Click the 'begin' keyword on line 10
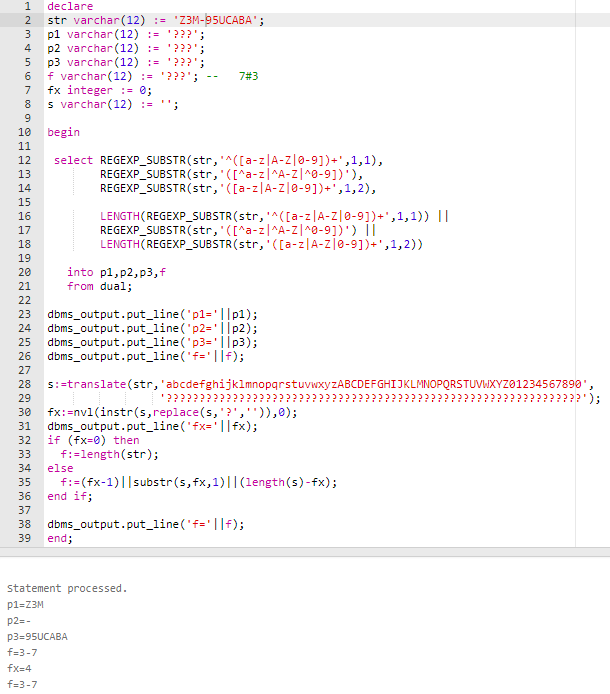 (63, 132)
